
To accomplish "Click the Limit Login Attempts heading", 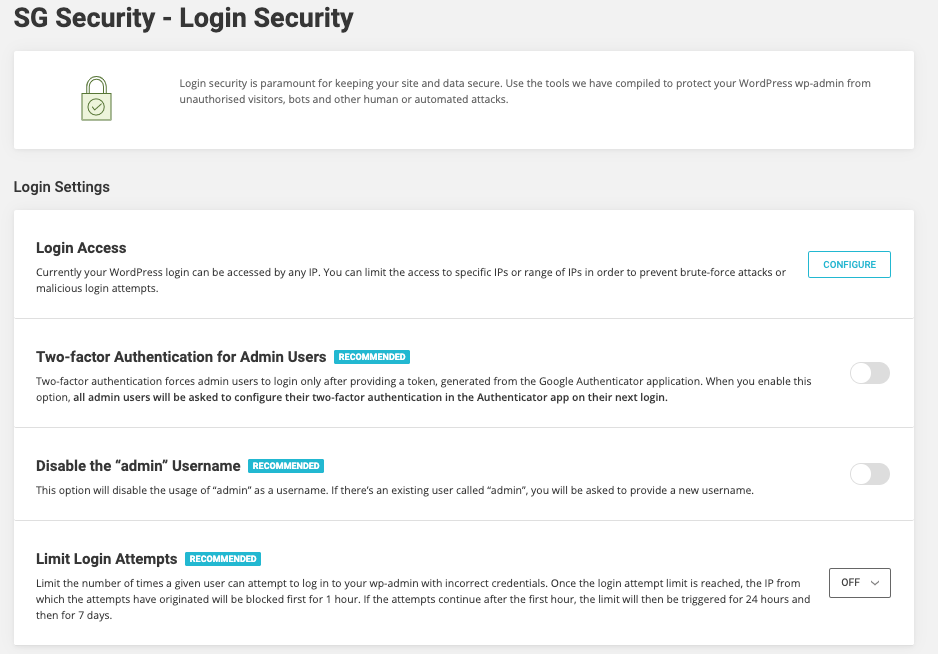I will [x=106, y=559].
